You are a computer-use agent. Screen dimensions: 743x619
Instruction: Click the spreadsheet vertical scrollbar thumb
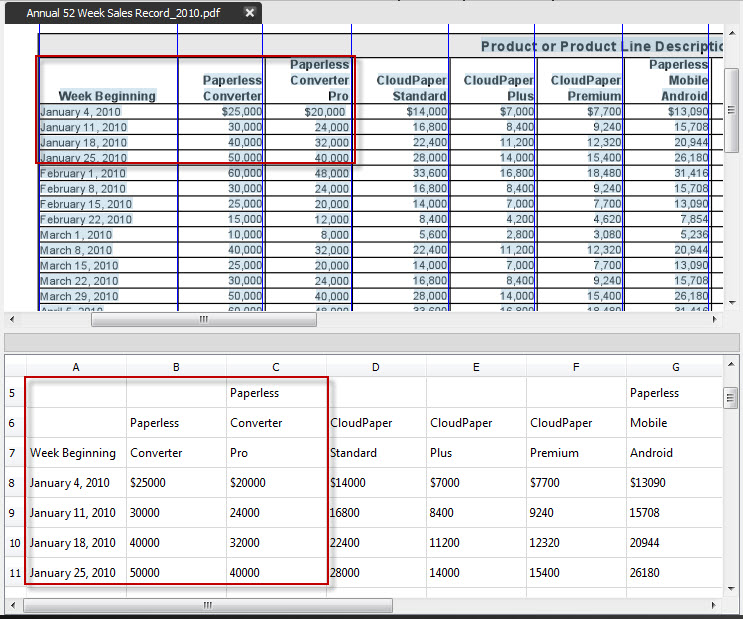(730, 398)
